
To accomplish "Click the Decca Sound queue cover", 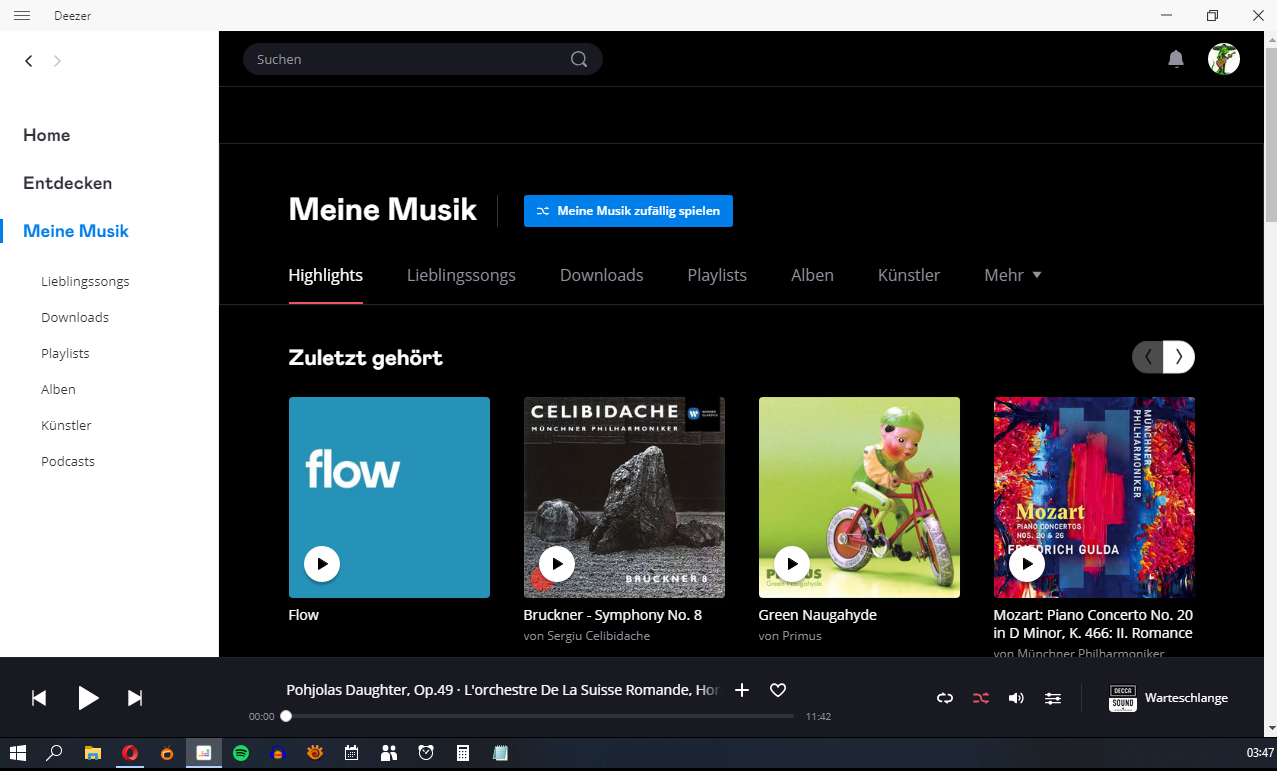I will [x=1123, y=698].
